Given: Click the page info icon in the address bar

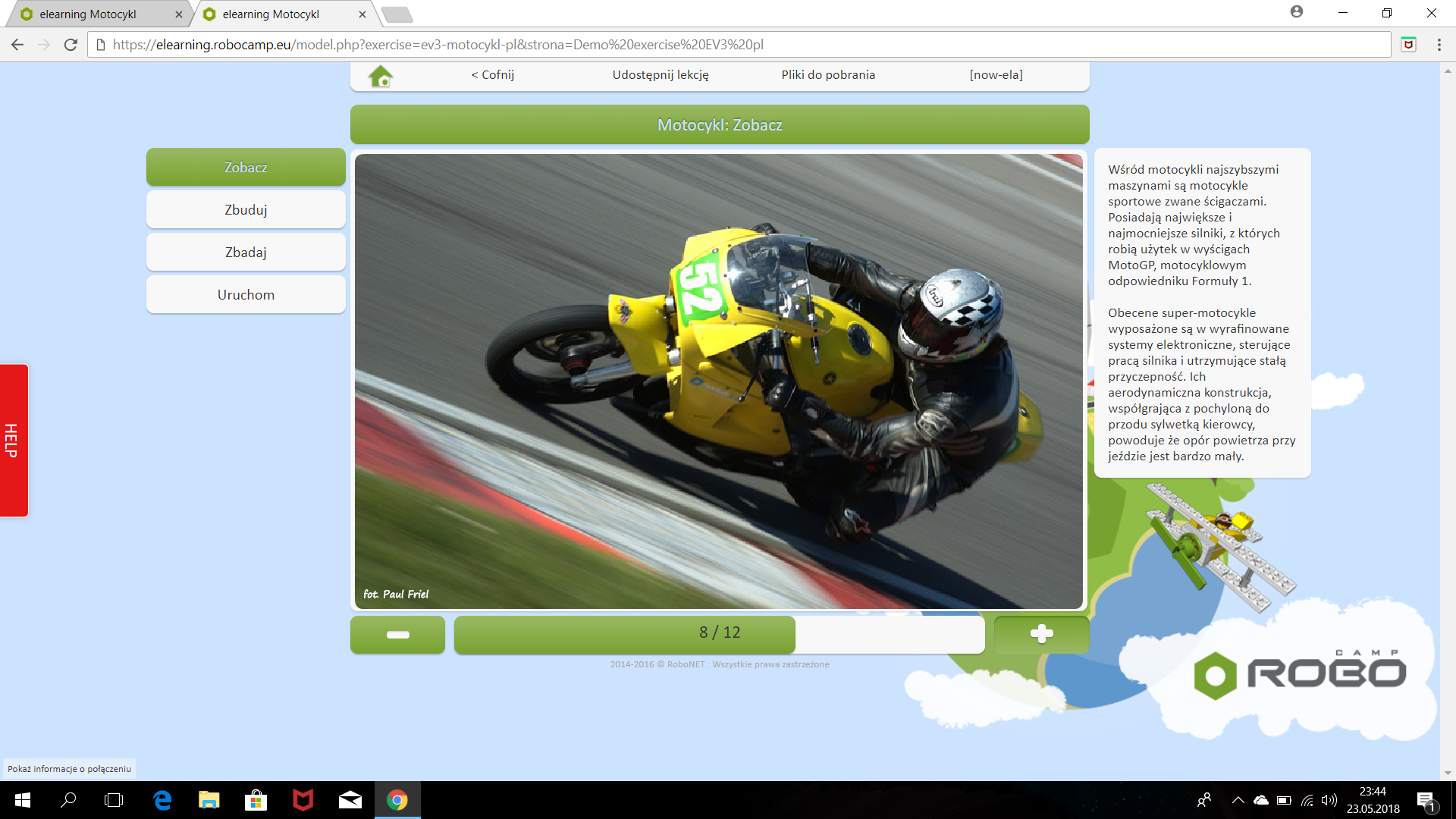Looking at the screenshot, I should point(100,45).
